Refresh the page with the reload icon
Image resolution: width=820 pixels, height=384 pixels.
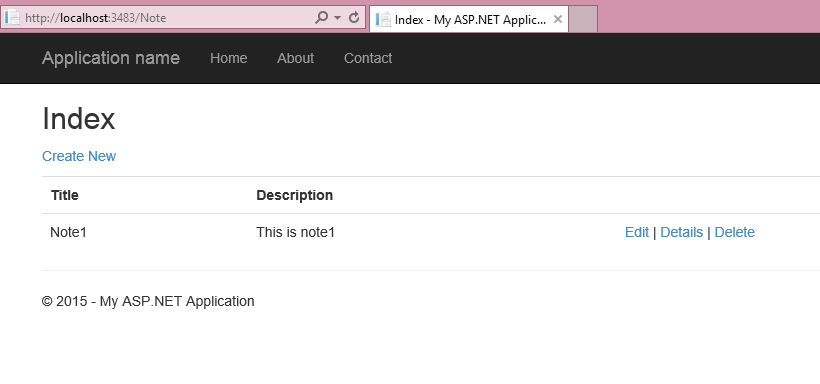[354, 18]
